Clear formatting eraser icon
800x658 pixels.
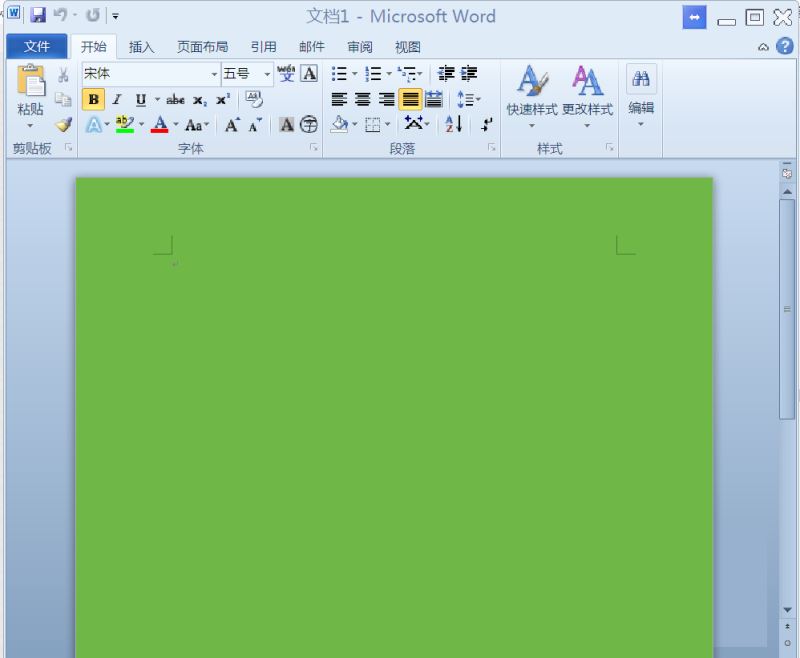tap(254, 99)
